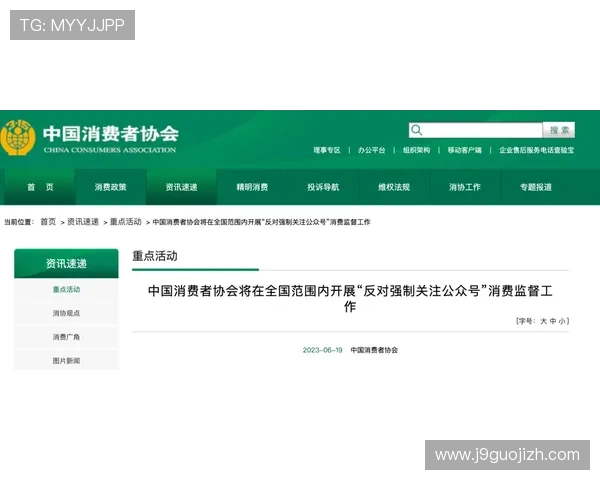Viewport: 600px width, 480px height.
Task: Click 首页 in the breadcrumb trail
Action: [48, 222]
